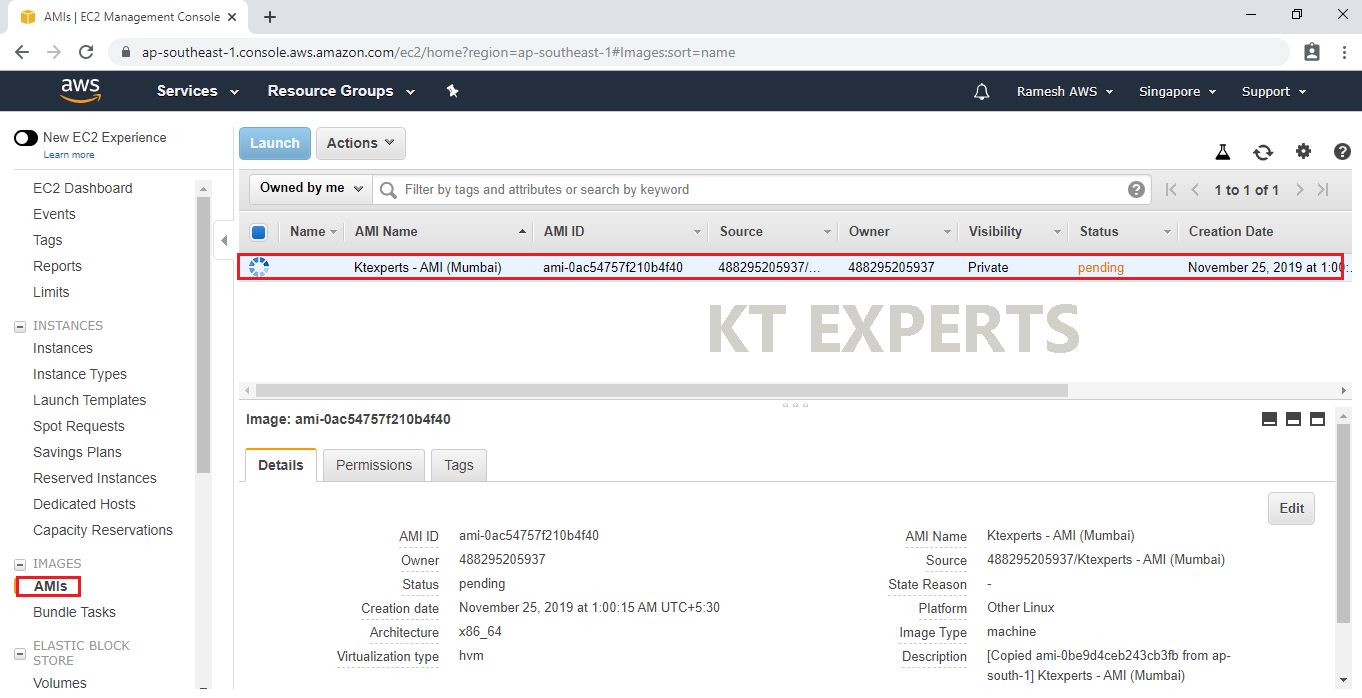Switch to the Permissions tab
Image resolution: width=1362 pixels, height=698 pixels.
coord(374,465)
